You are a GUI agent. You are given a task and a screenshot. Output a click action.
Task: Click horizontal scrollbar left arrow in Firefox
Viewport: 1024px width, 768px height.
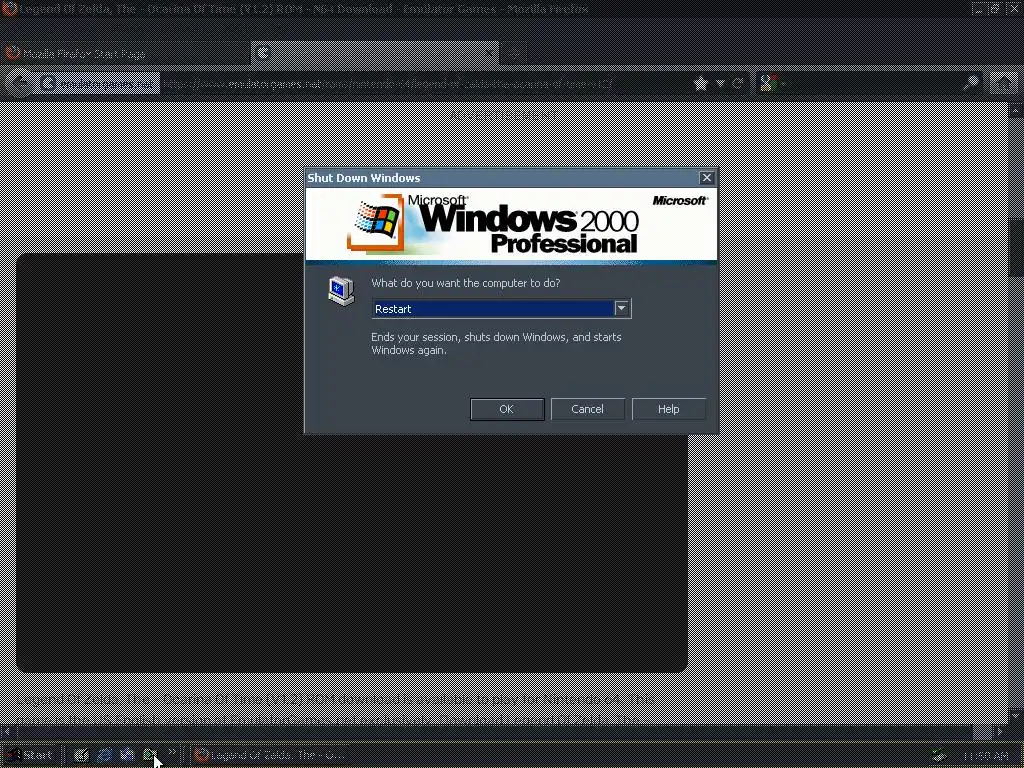(x=7, y=731)
